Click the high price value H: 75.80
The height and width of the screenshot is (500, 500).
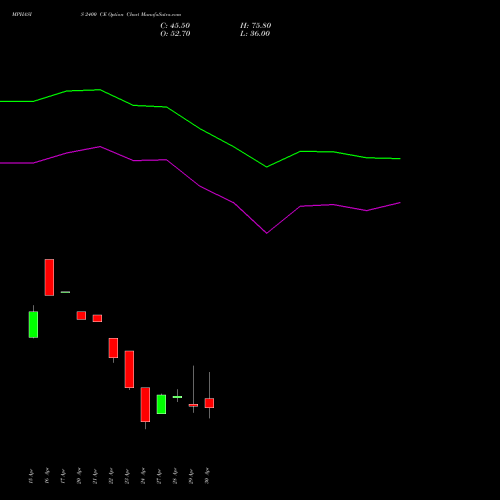[x=256, y=26]
